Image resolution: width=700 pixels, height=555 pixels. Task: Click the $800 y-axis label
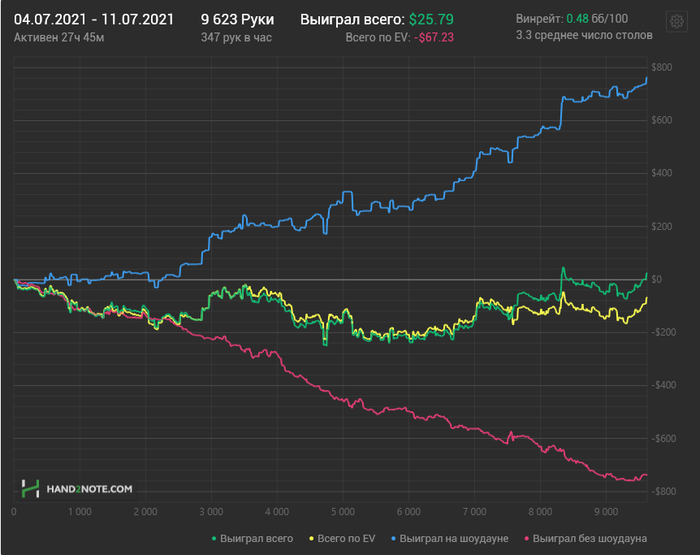(x=662, y=67)
